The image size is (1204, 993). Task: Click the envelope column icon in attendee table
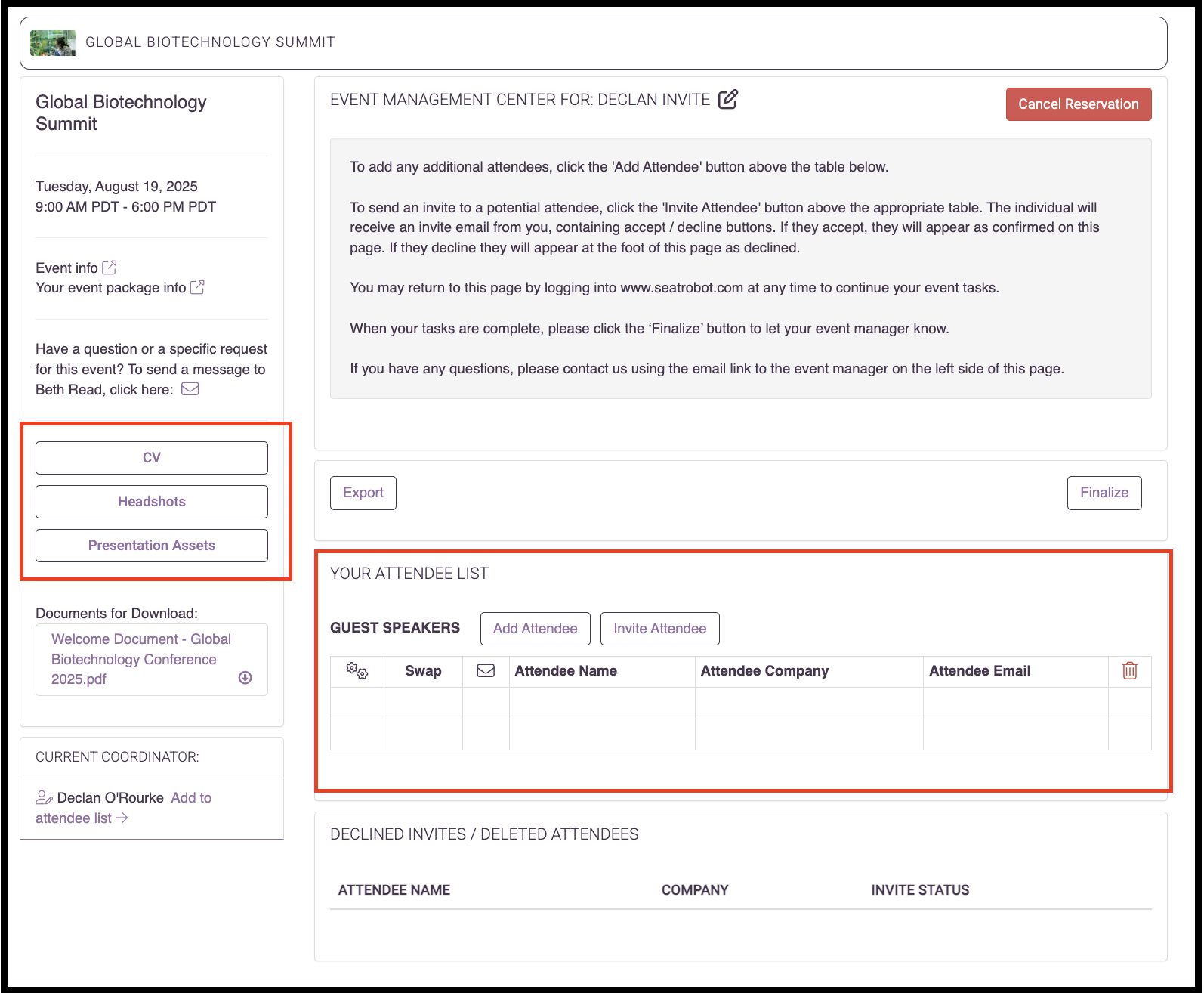pos(486,670)
